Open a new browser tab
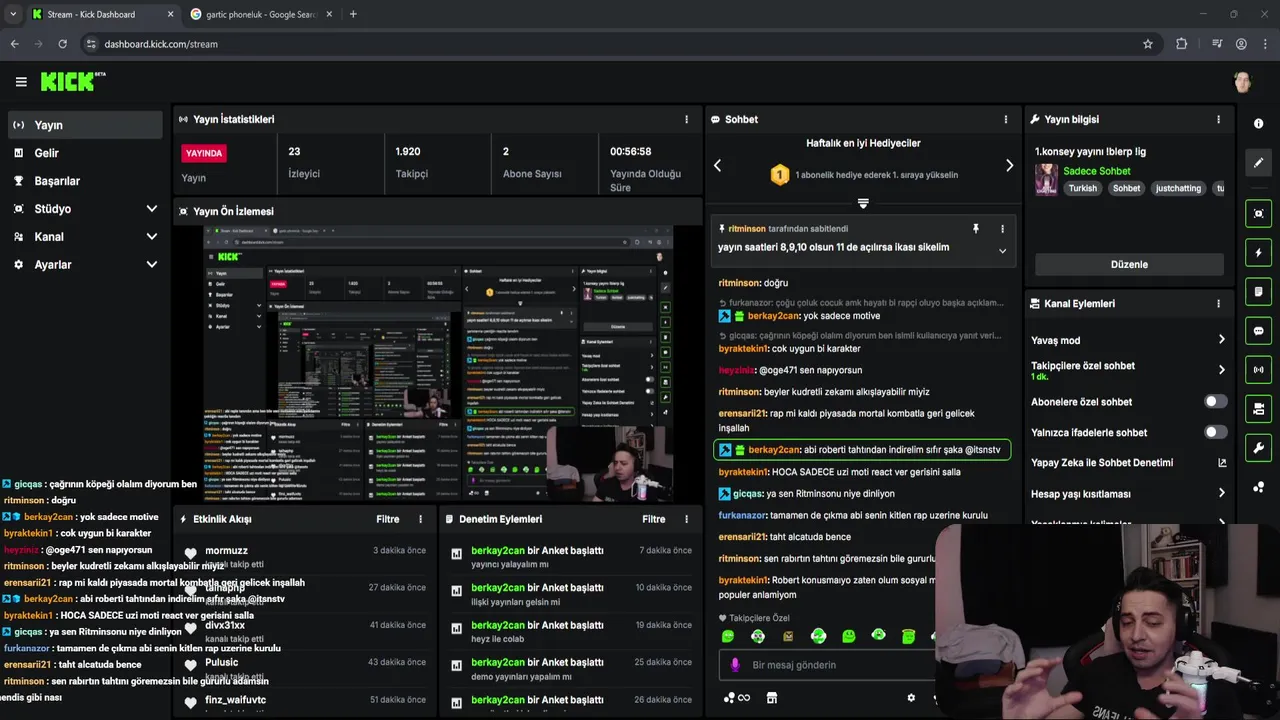The width and height of the screenshot is (1280, 720). [x=353, y=14]
